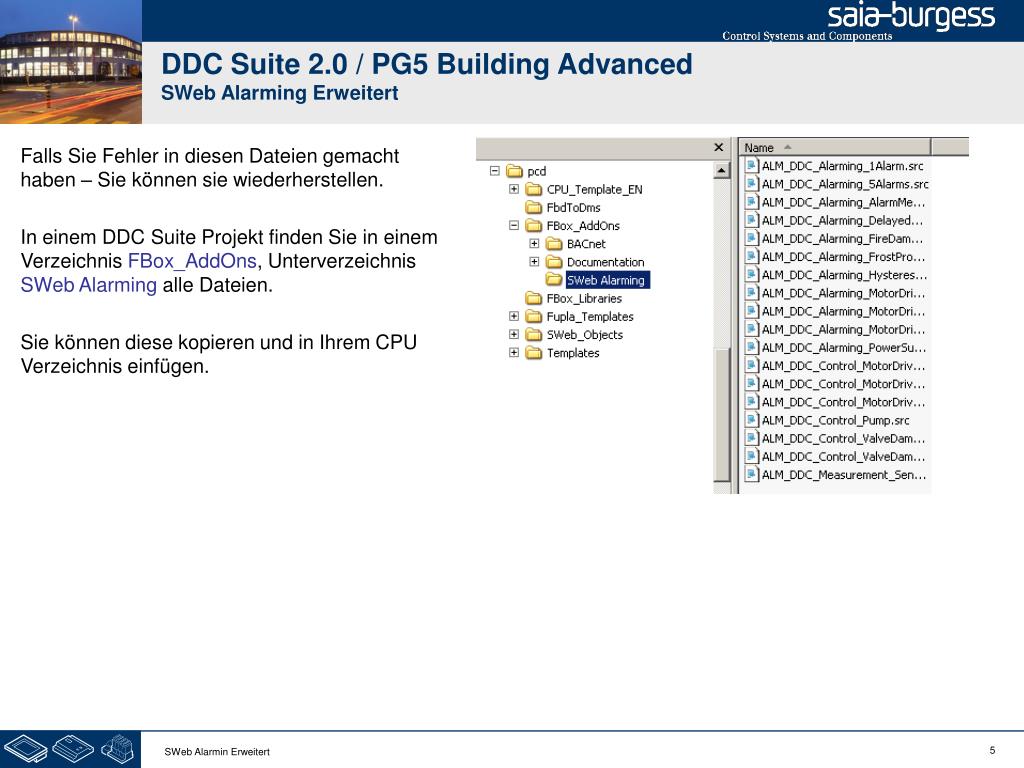Click the folder tree scroll-up arrow

pyautogui.click(x=721, y=171)
